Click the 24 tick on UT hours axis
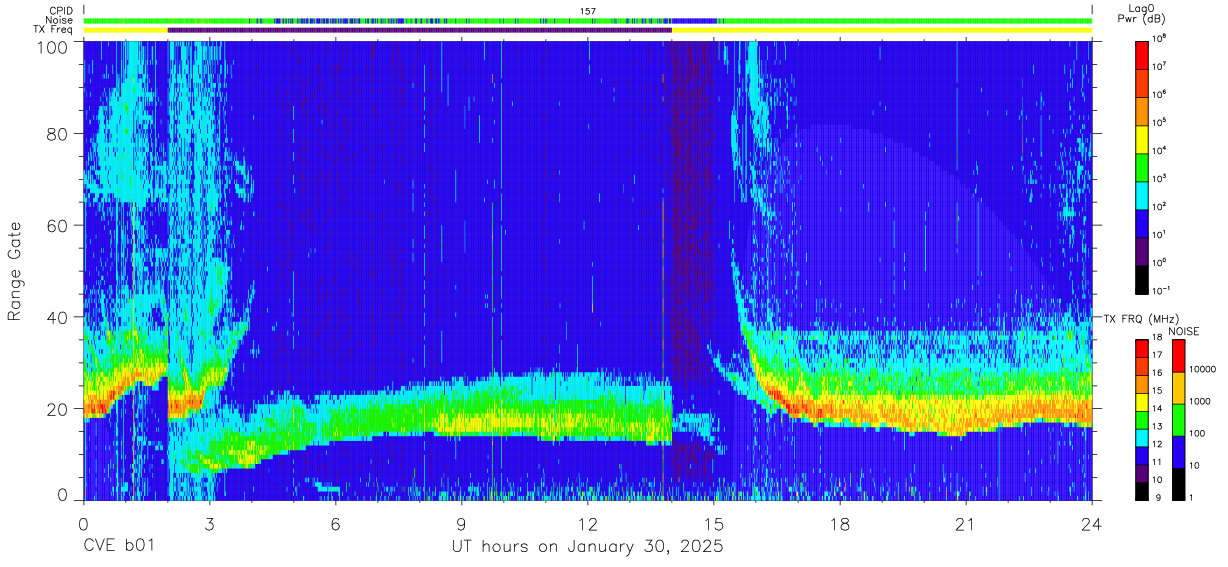Image resolution: width=1228 pixels, height=567 pixels. click(1092, 524)
